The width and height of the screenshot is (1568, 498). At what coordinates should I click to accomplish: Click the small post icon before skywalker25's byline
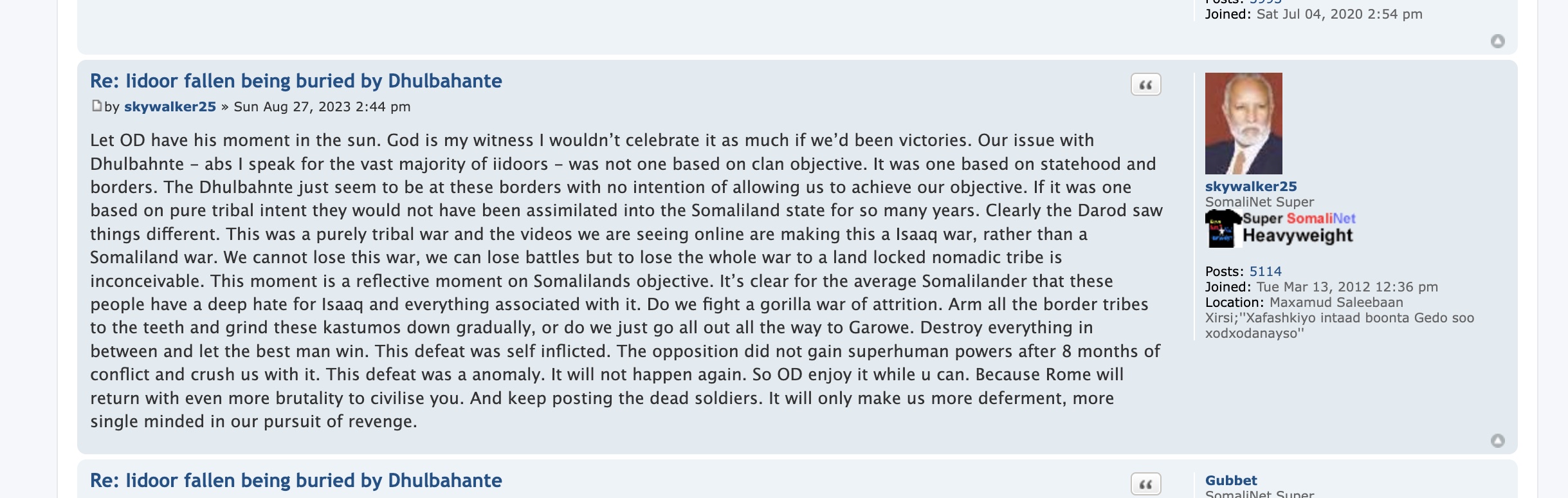(96, 106)
